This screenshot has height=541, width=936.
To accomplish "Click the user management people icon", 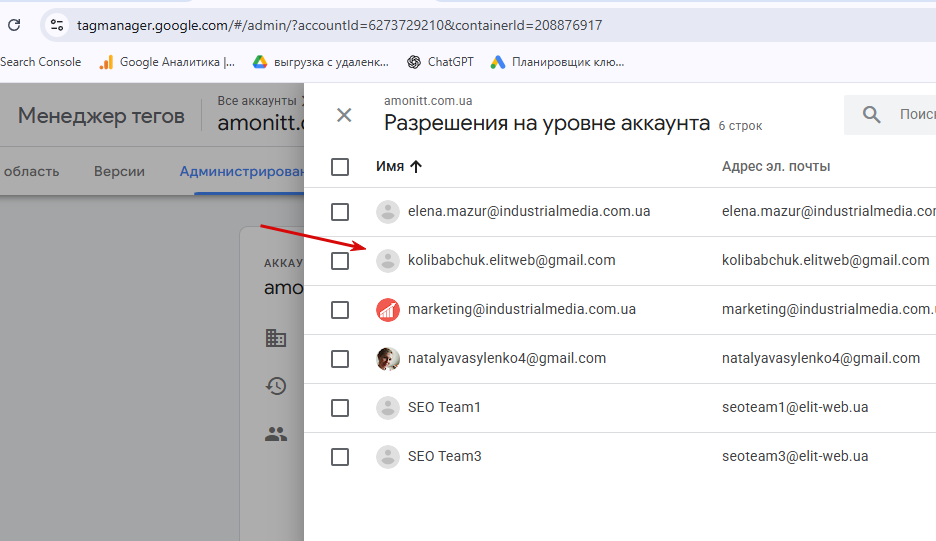I will 276,434.
